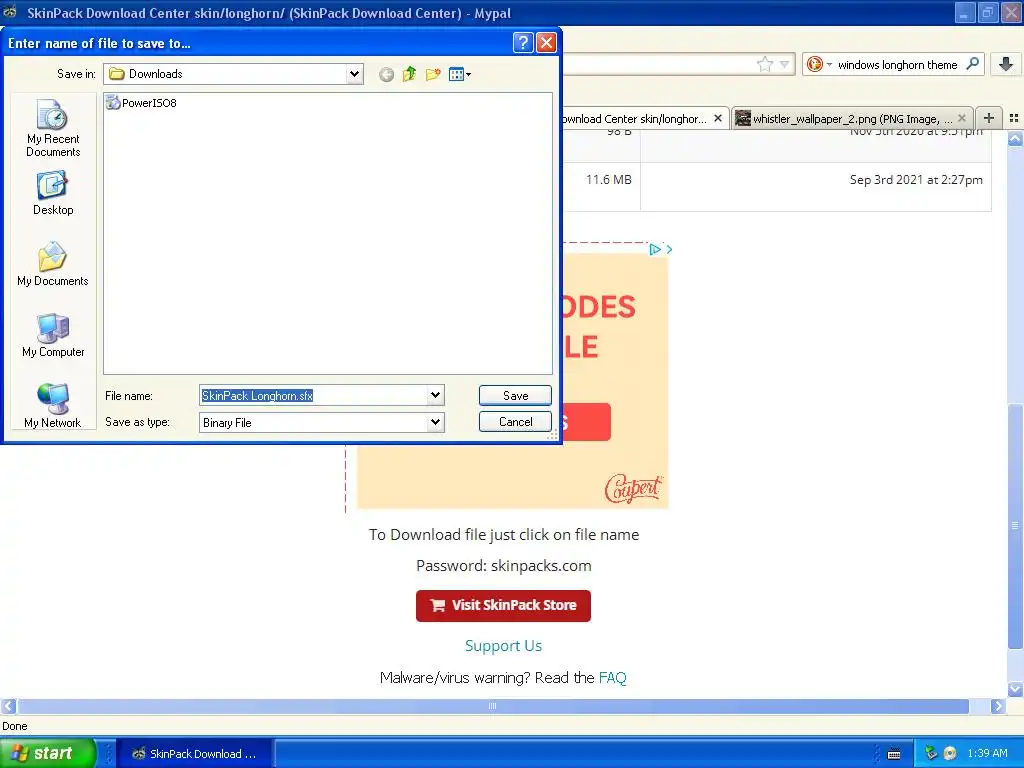Click the File name input field
This screenshot has width=1024, height=768.
click(x=313, y=395)
